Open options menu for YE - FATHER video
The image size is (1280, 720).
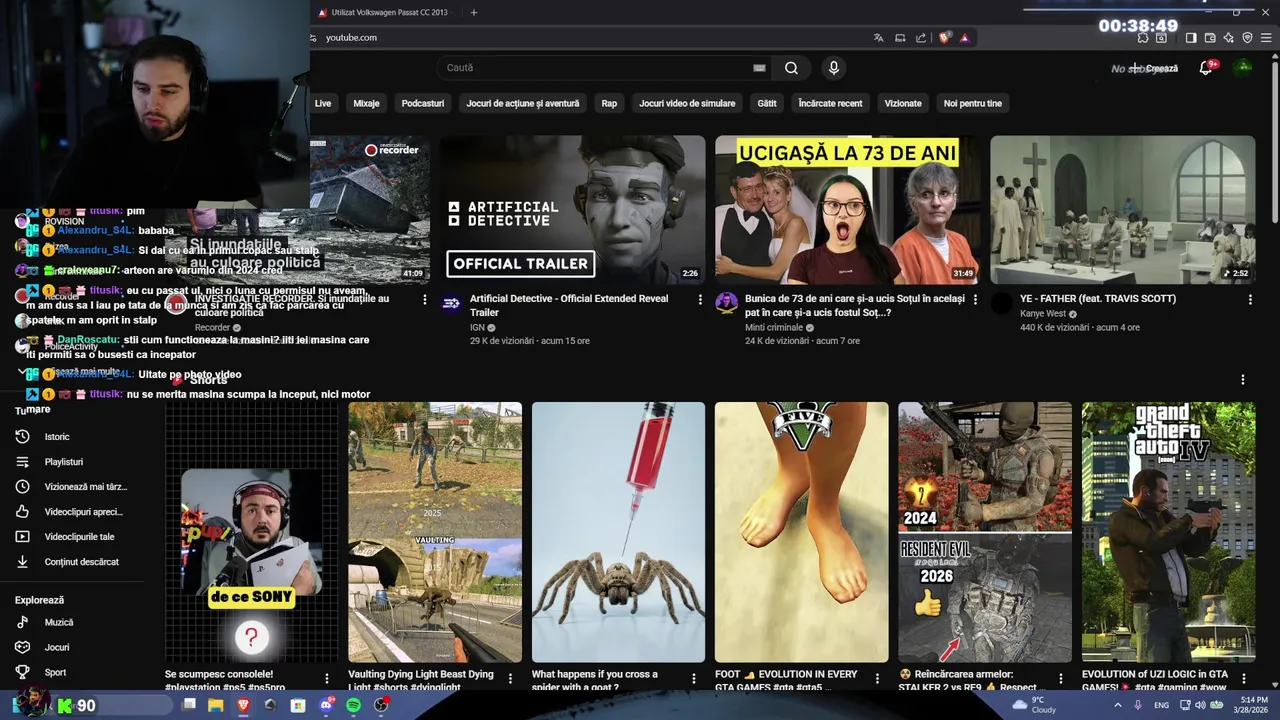click(x=1250, y=299)
